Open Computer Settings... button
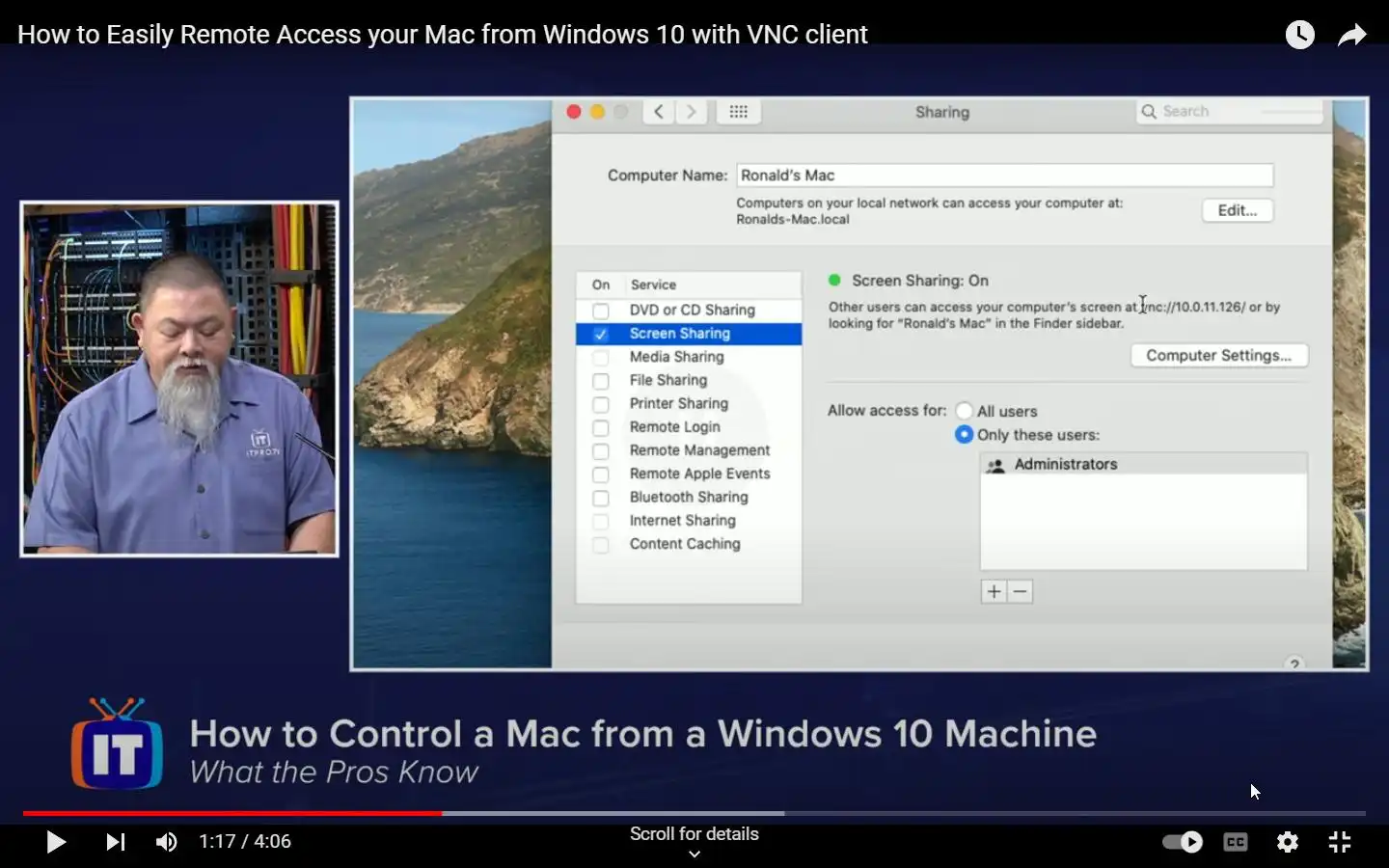This screenshot has height=868, width=1389. 1219,356
